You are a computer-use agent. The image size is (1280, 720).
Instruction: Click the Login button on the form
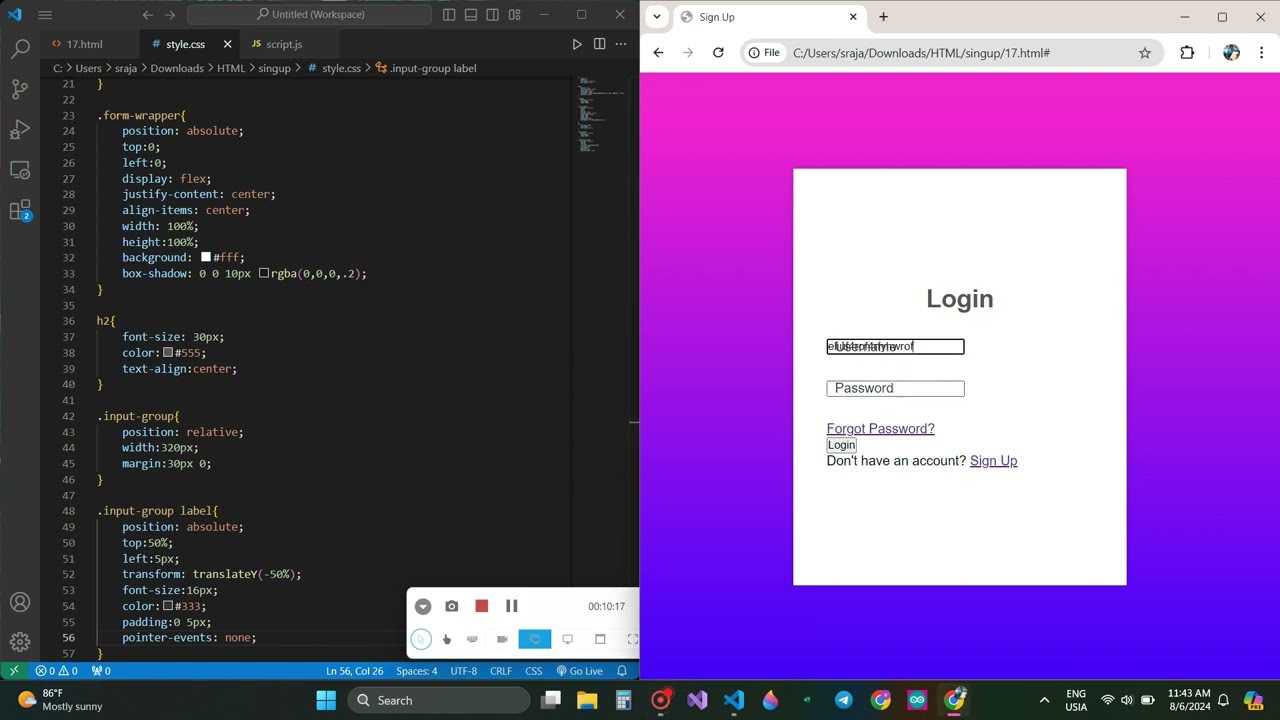(841, 445)
